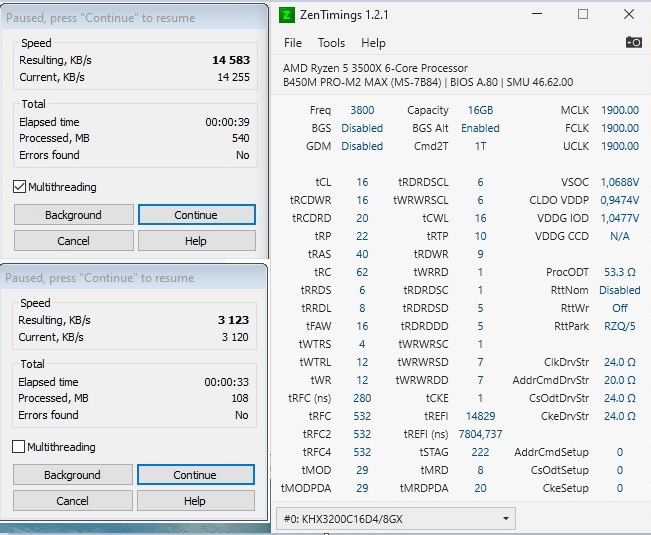Enable the unticked Multithreading checkbox
The image size is (651, 535).
click(x=20, y=447)
